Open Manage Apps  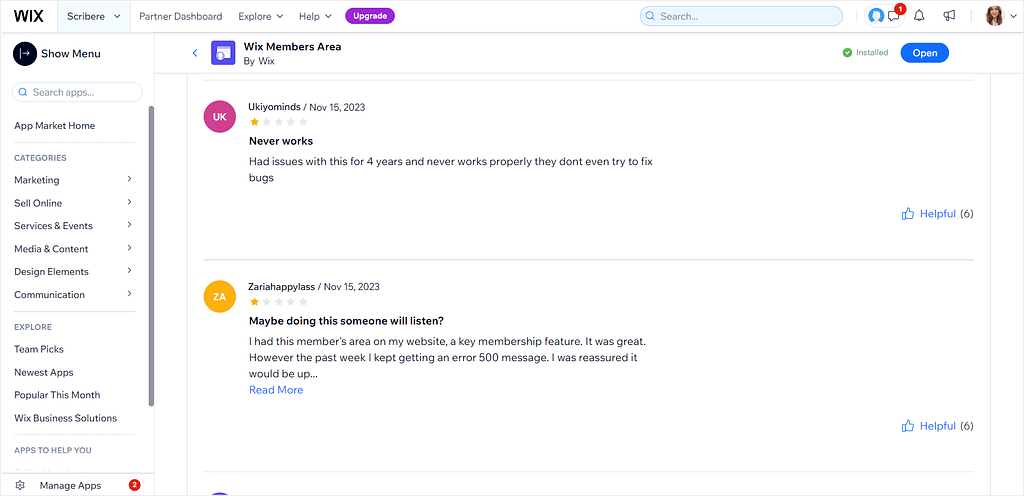coord(71,486)
